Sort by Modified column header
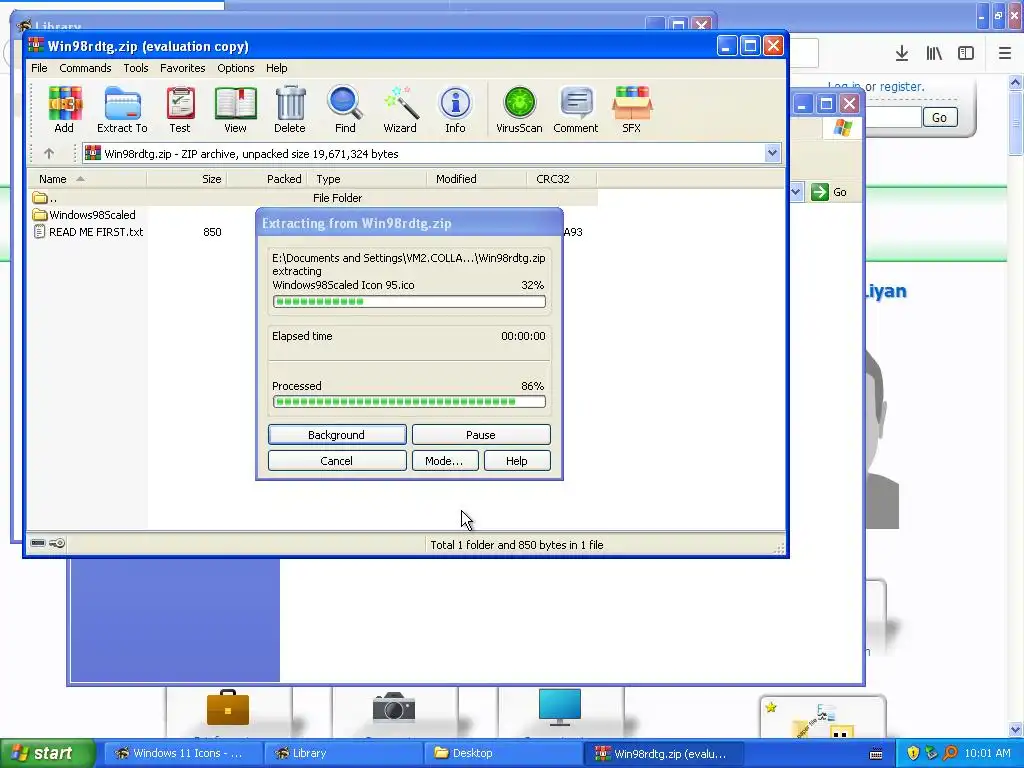Viewport: 1024px width, 768px height. (476, 179)
